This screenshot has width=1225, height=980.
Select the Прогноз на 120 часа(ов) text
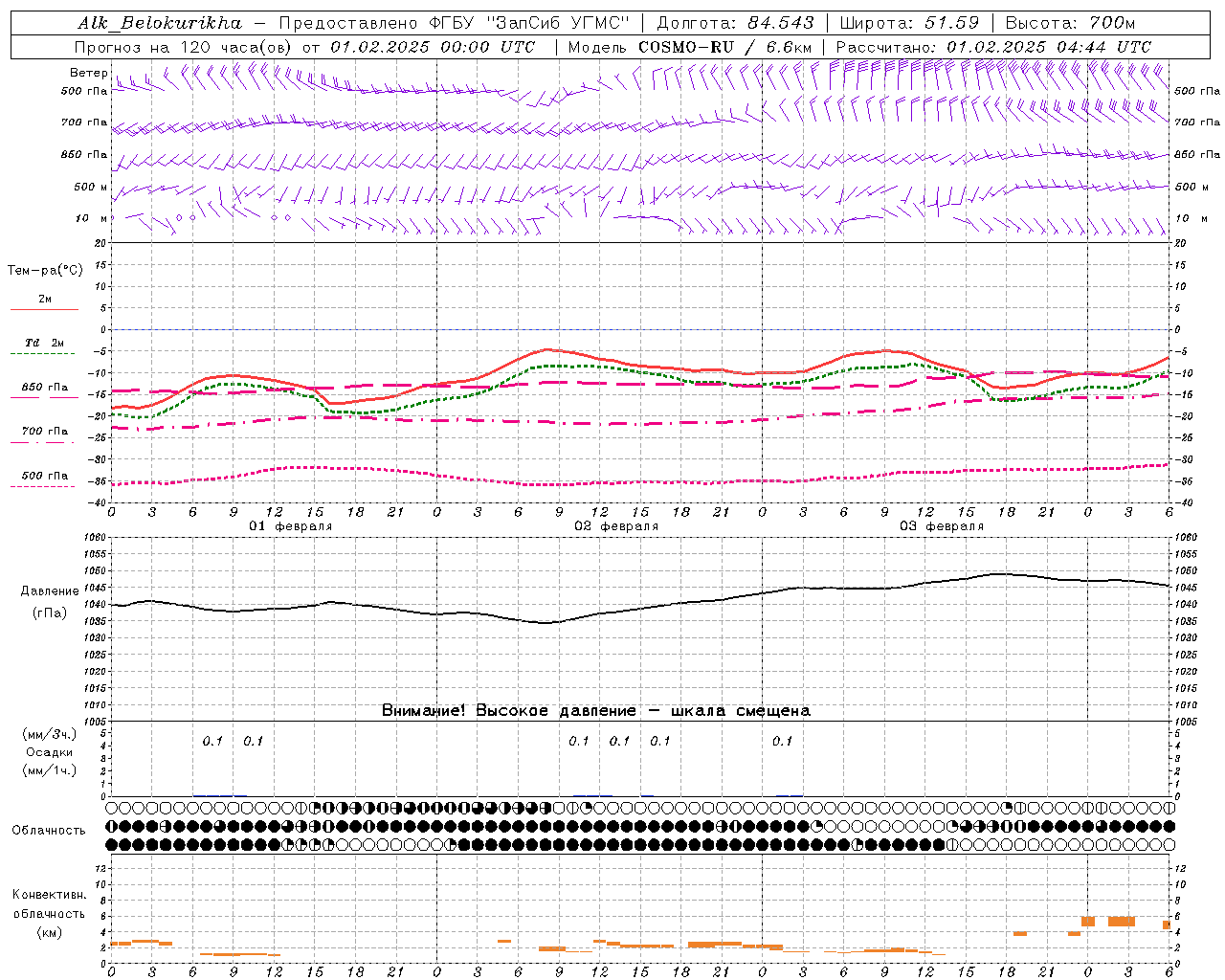click(185, 47)
